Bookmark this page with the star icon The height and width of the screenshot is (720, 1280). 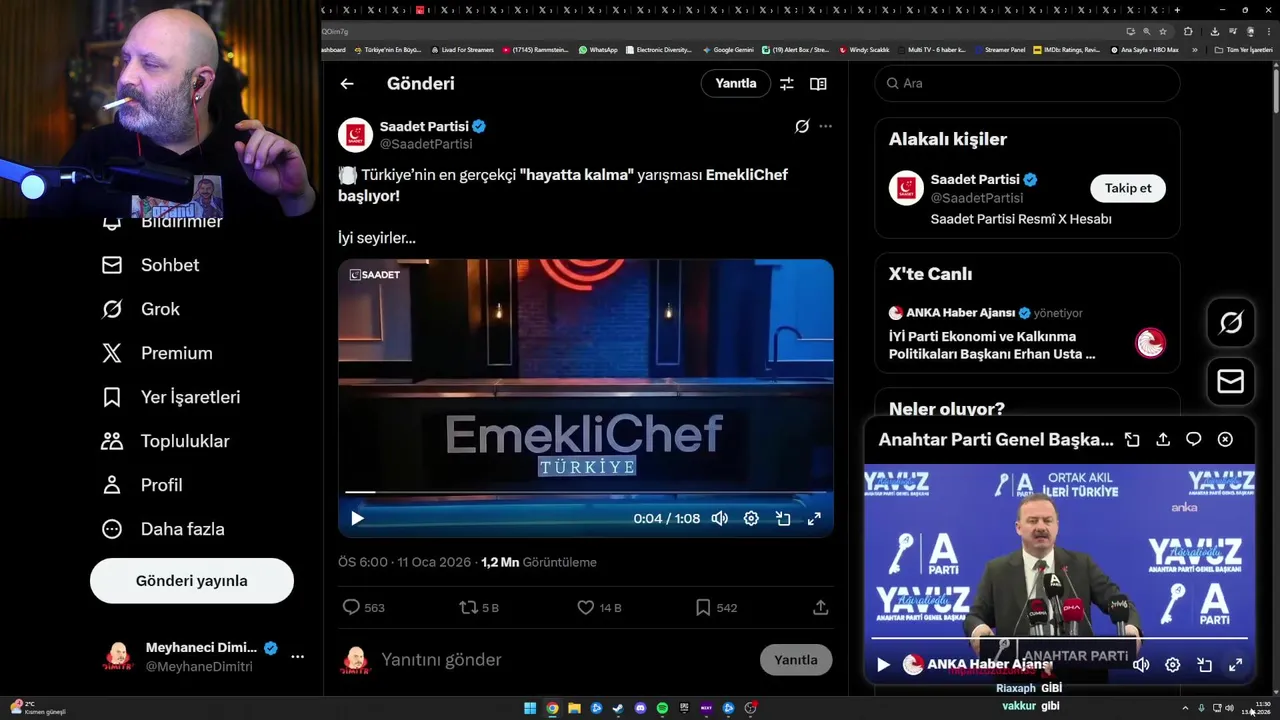(x=1163, y=32)
